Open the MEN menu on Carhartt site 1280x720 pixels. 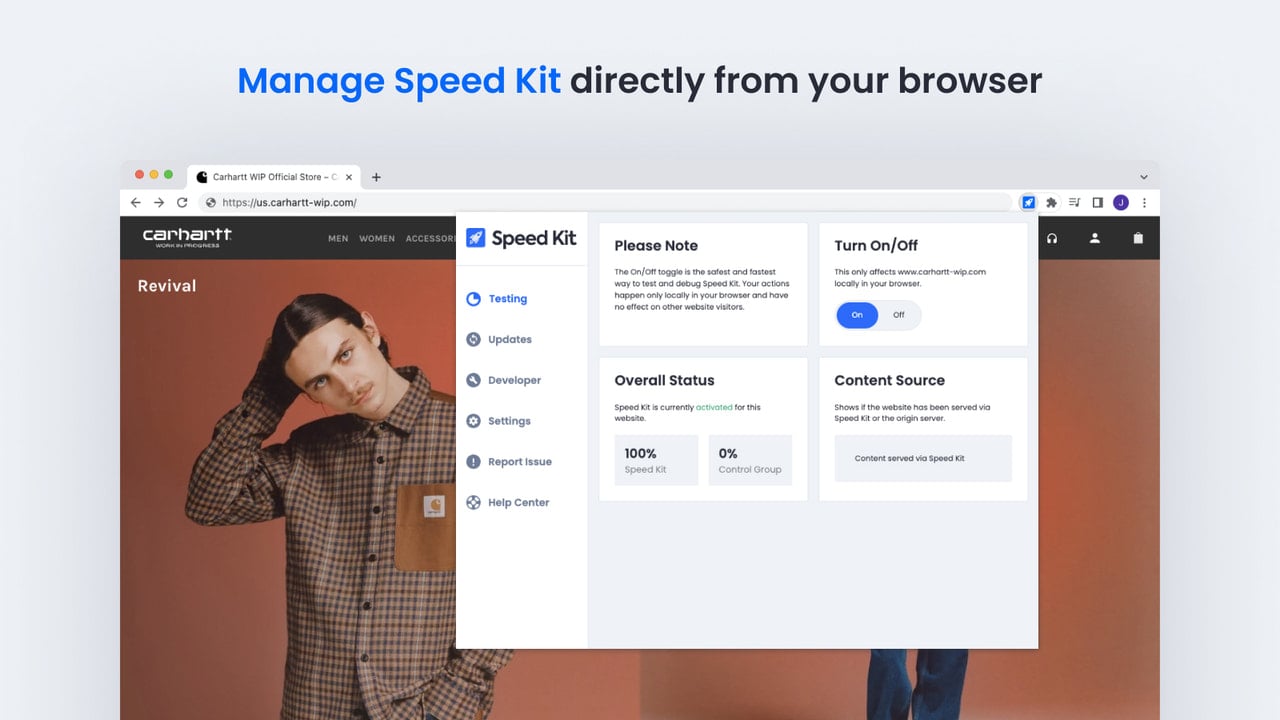click(338, 238)
